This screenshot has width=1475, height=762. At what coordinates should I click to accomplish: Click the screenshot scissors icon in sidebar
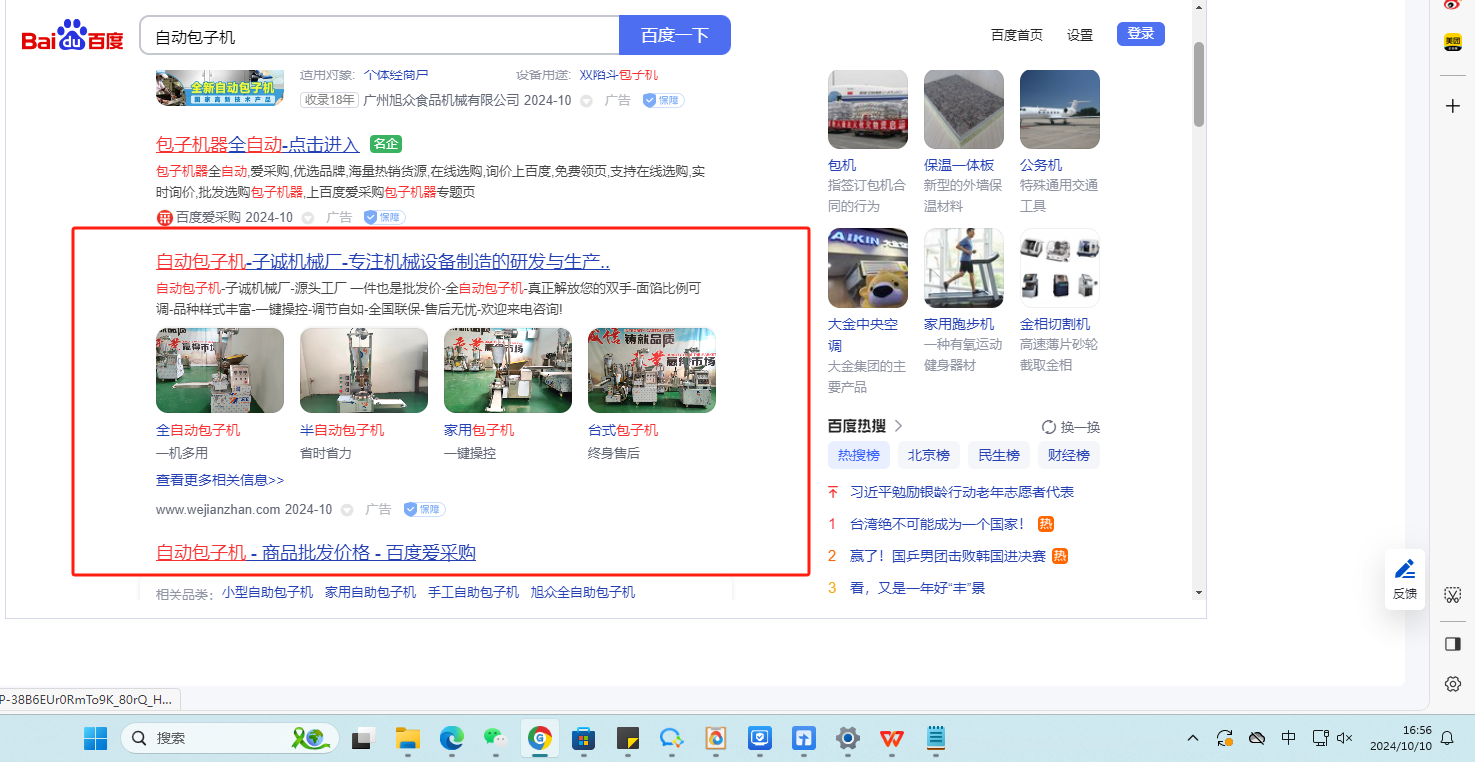click(1453, 595)
